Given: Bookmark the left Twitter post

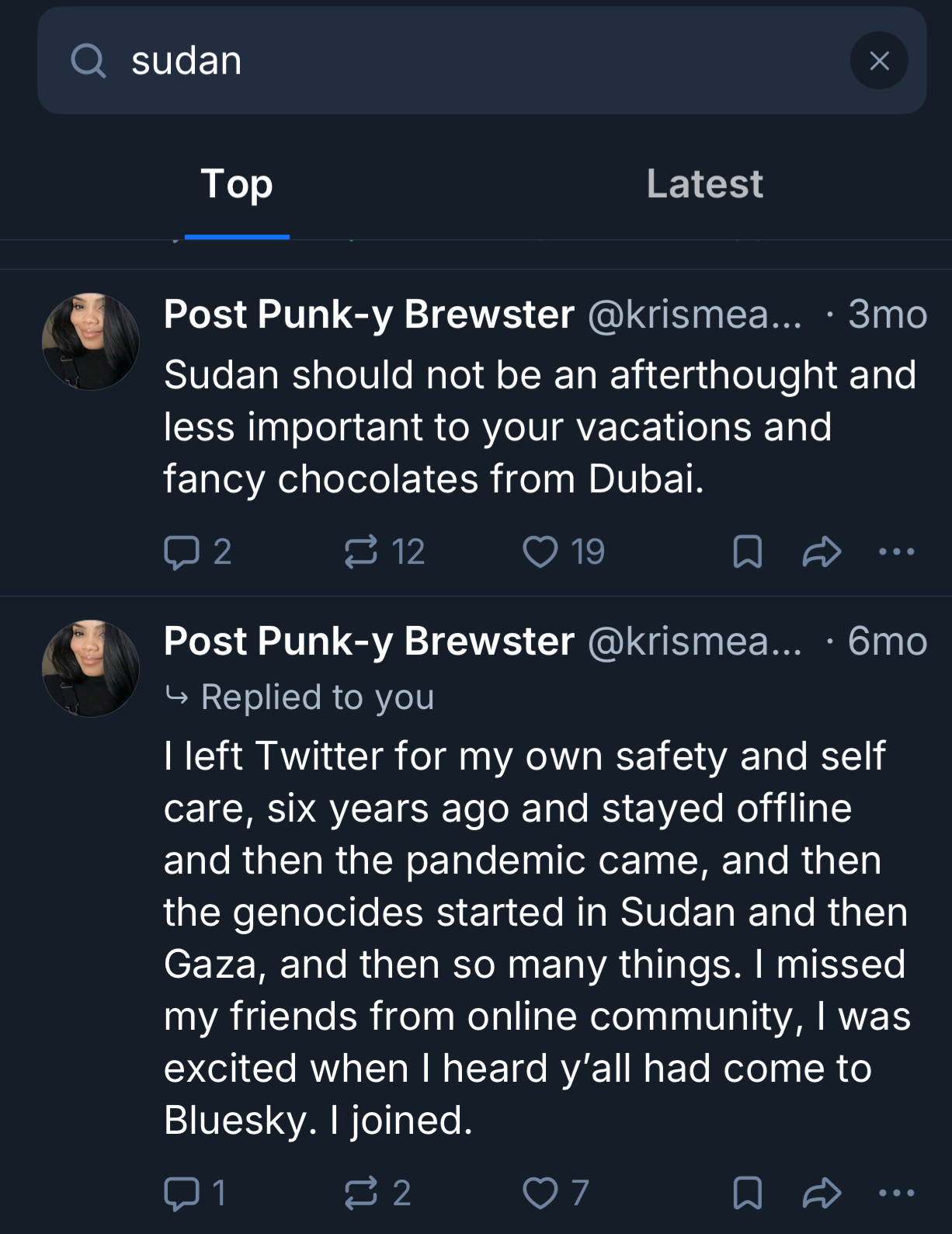Looking at the screenshot, I should click(x=747, y=1193).
